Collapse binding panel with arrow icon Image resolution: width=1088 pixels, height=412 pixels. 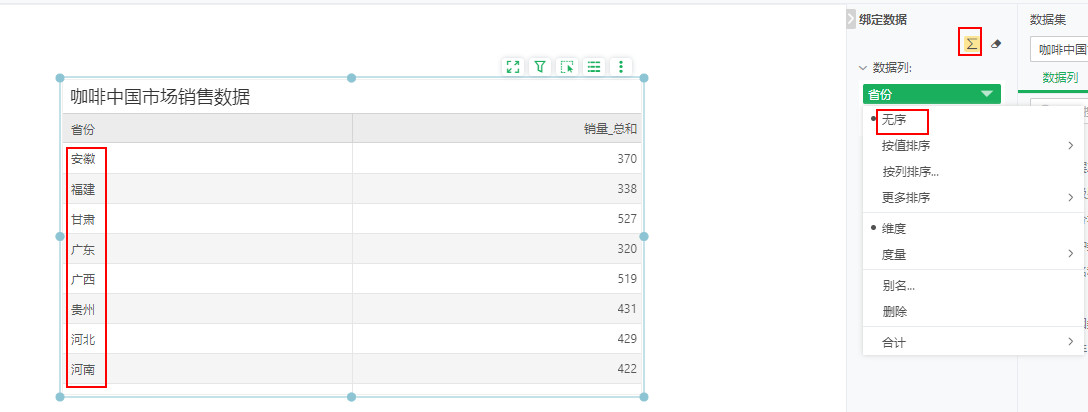pos(851,18)
